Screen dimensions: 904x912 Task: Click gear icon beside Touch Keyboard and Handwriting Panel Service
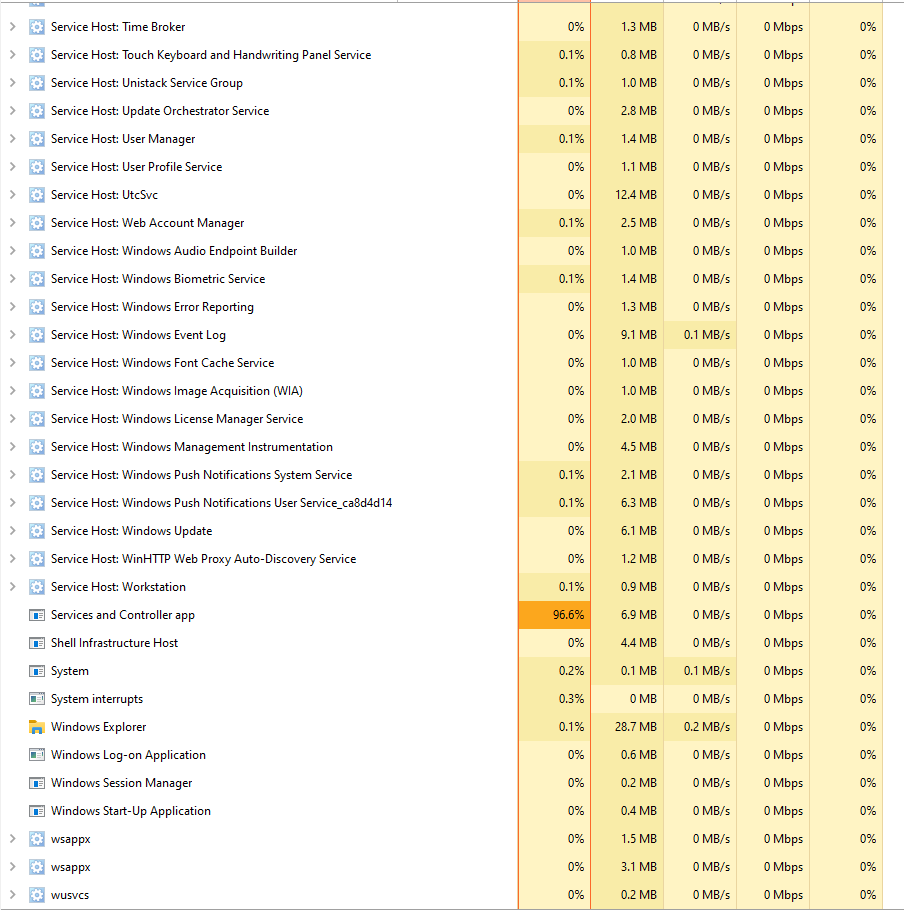37,55
